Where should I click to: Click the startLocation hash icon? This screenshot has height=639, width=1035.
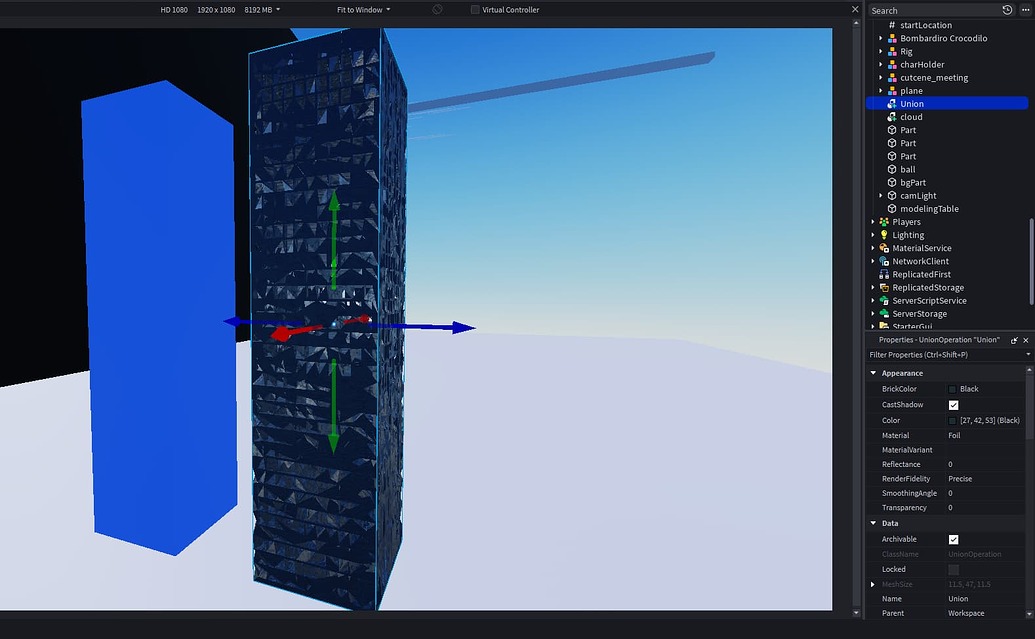(x=892, y=25)
